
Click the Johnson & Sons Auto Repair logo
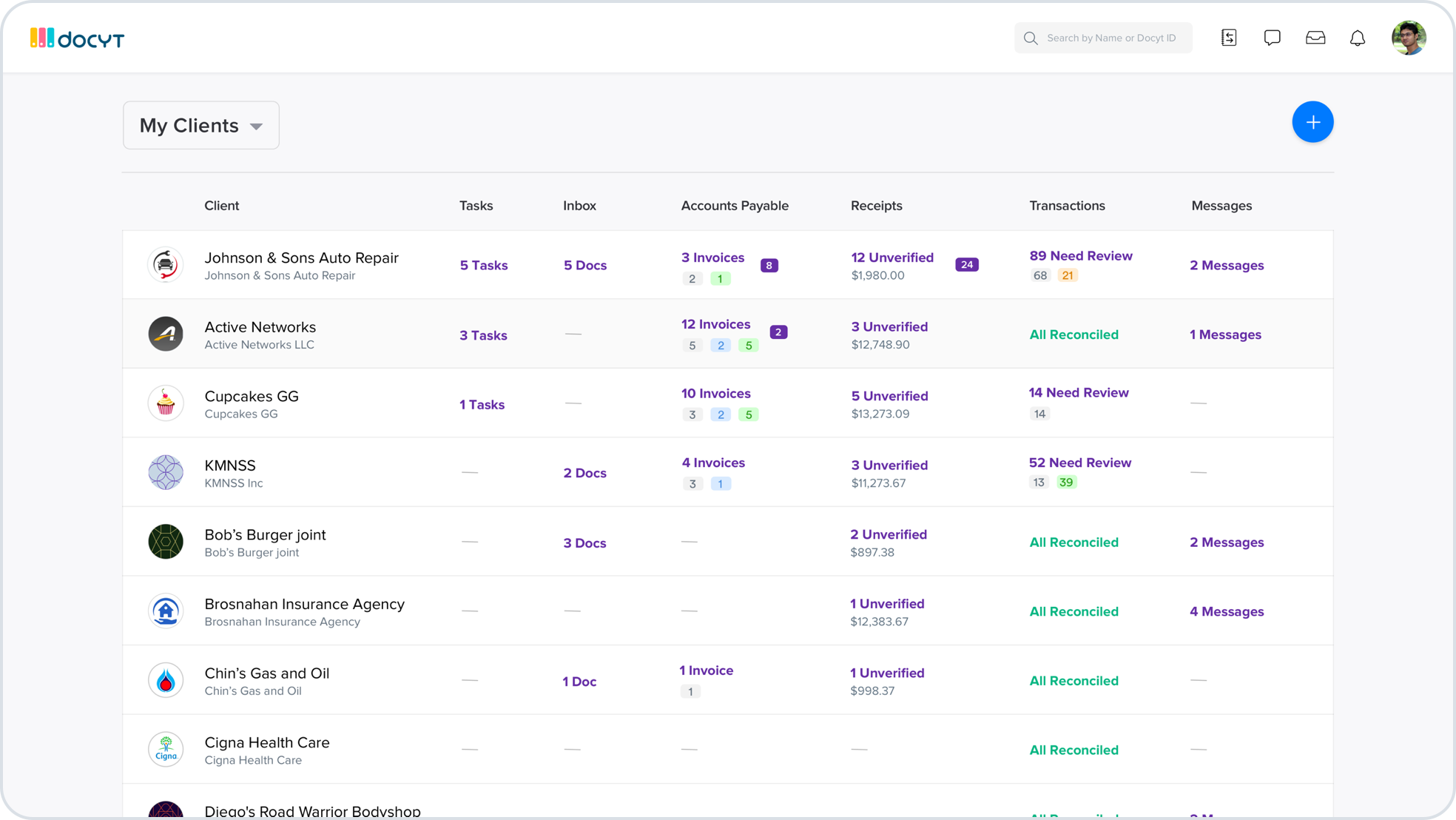(166, 265)
